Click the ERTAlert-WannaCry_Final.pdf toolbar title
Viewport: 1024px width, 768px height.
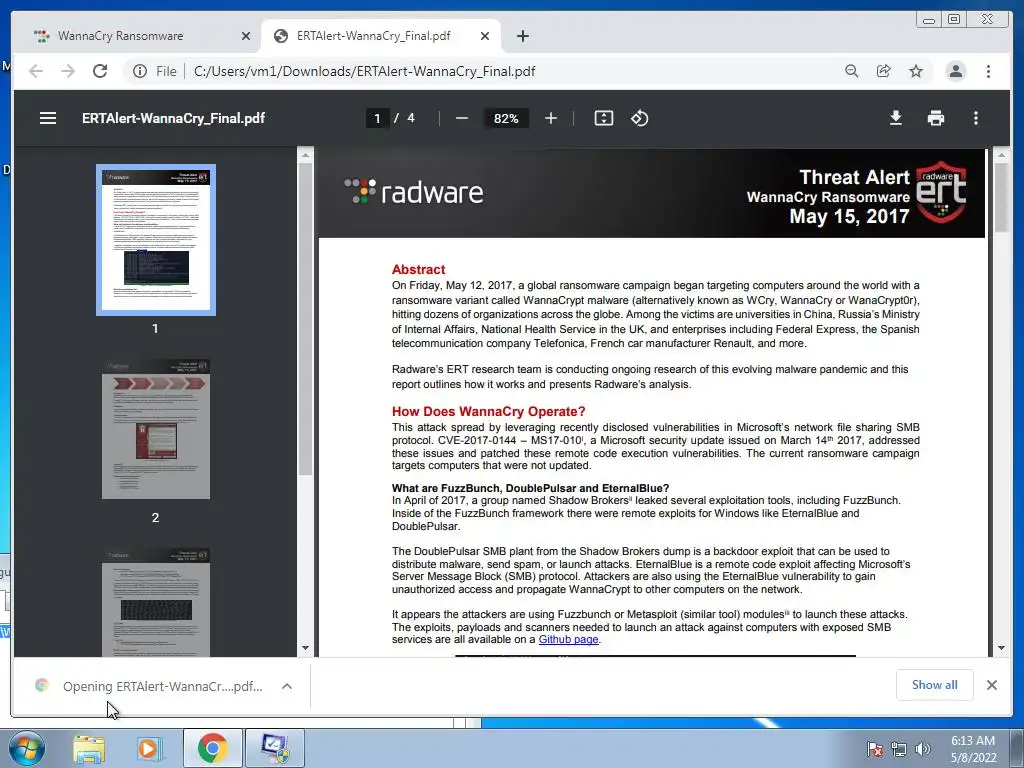pyautogui.click(x=173, y=118)
